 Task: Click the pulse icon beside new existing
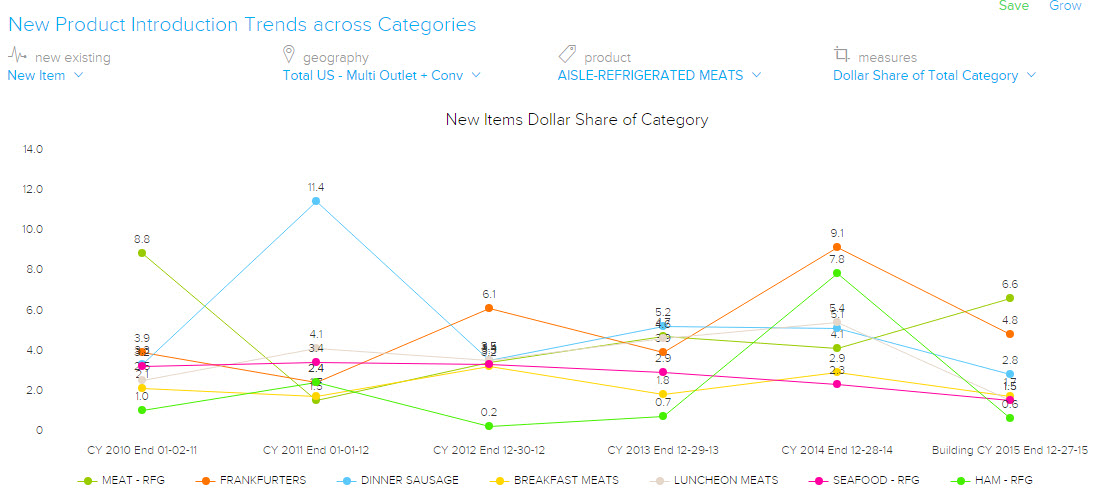point(18,55)
